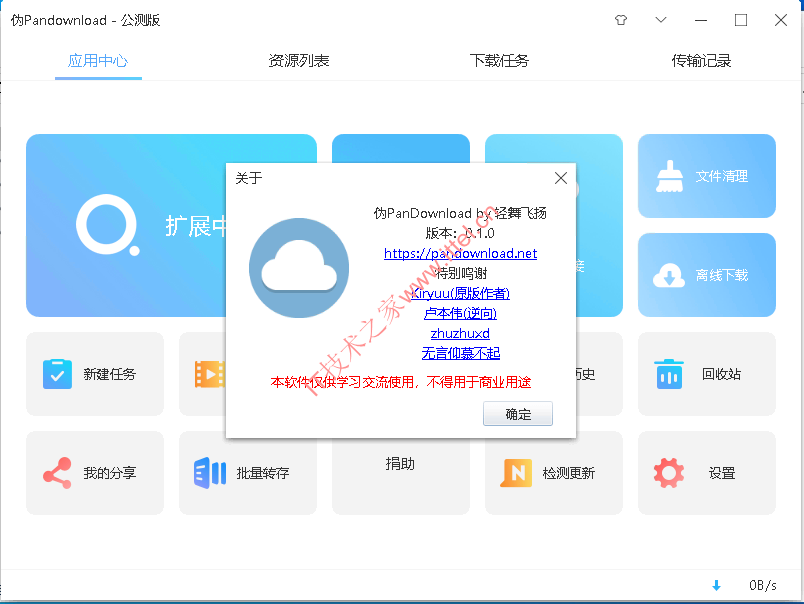Switch to 资源列表 tab

(x=299, y=61)
